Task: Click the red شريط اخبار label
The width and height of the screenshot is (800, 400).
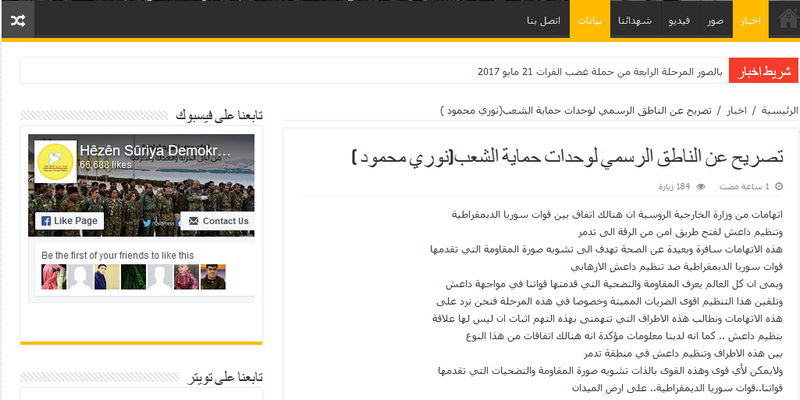Action: [765, 72]
